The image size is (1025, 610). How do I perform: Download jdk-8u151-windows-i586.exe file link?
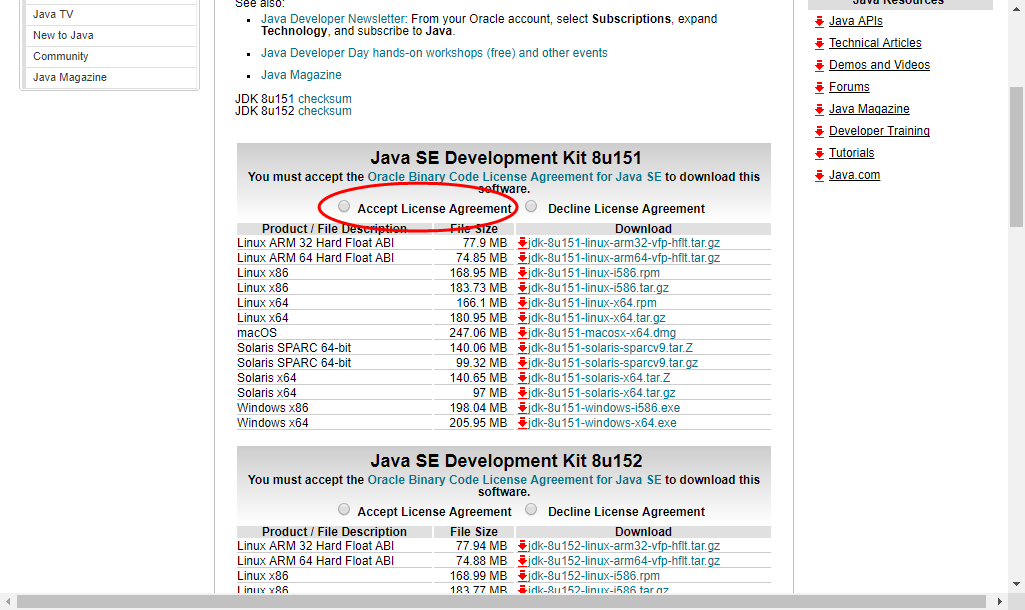coord(604,408)
